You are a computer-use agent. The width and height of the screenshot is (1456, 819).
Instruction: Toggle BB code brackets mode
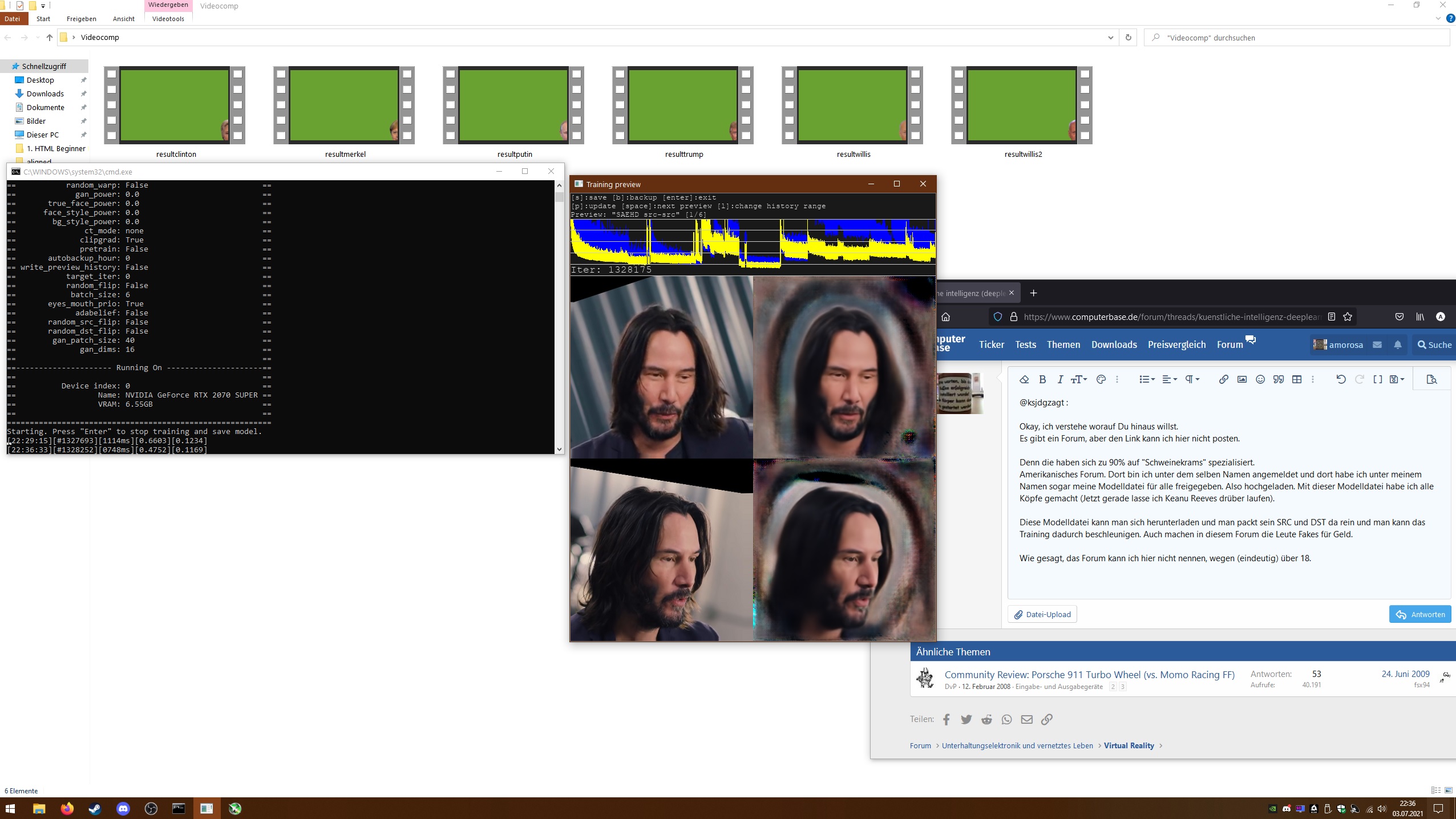click(x=1377, y=379)
